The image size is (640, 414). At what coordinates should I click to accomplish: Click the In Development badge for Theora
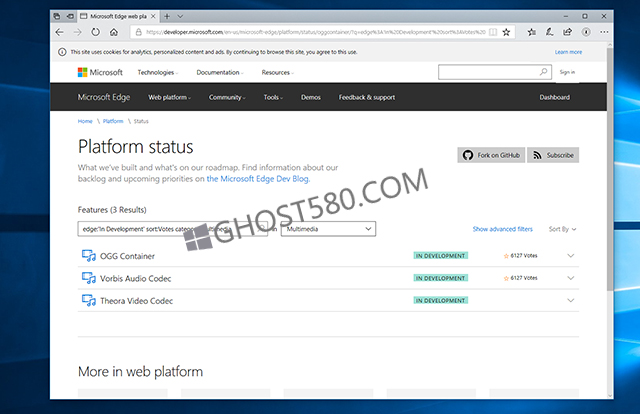(x=441, y=300)
